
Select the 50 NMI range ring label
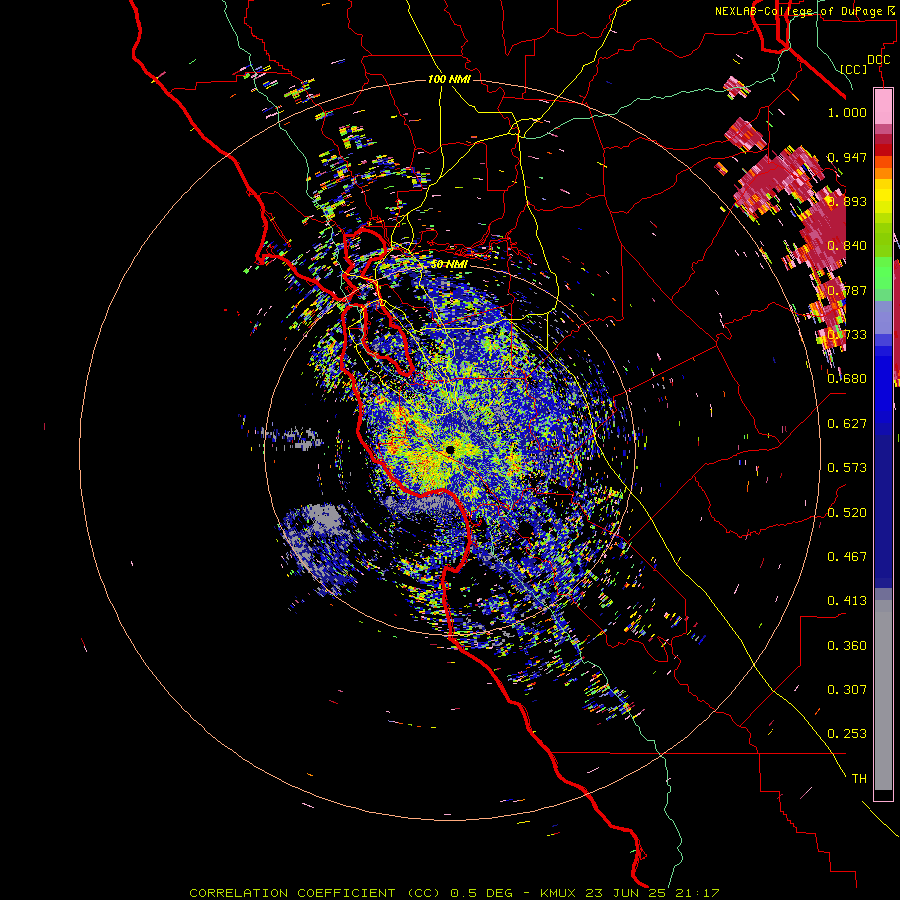coord(449,264)
